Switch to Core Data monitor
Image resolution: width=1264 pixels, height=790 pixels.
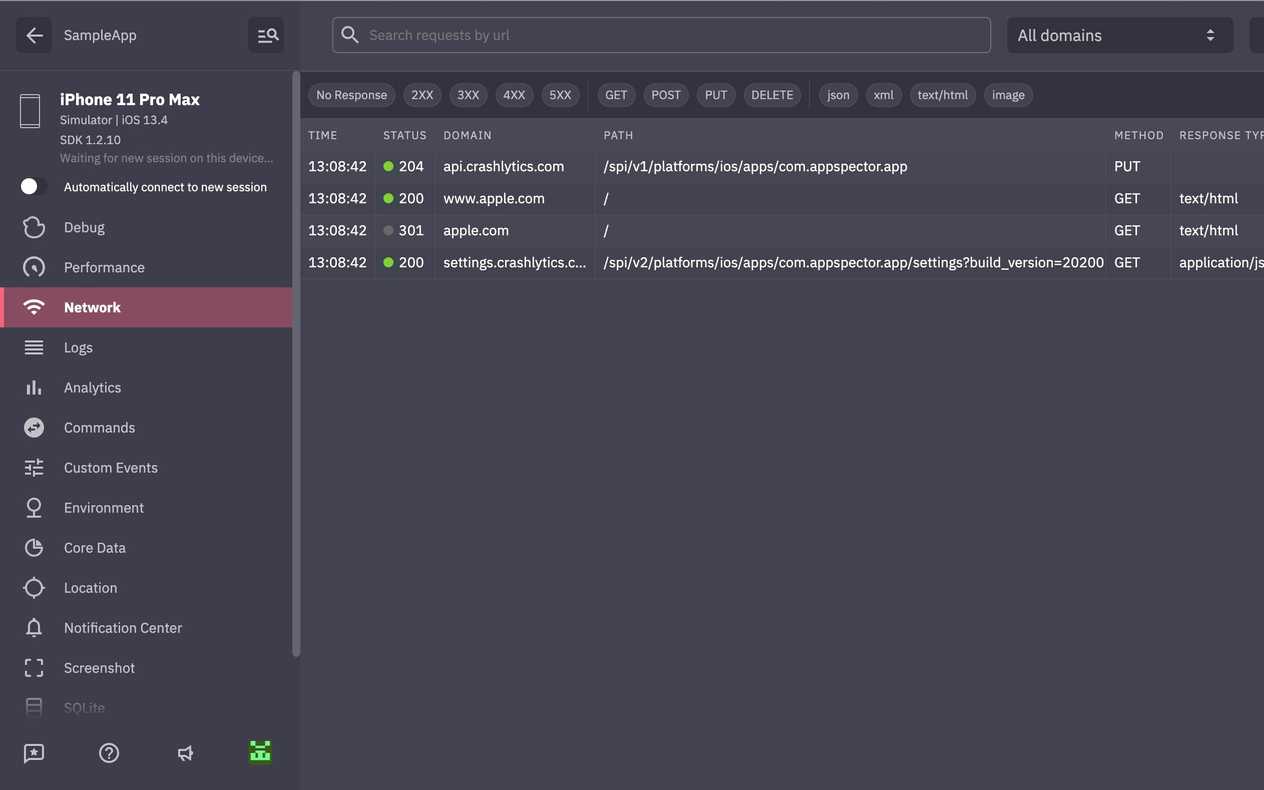pyautogui.click(x=94, y=548)
